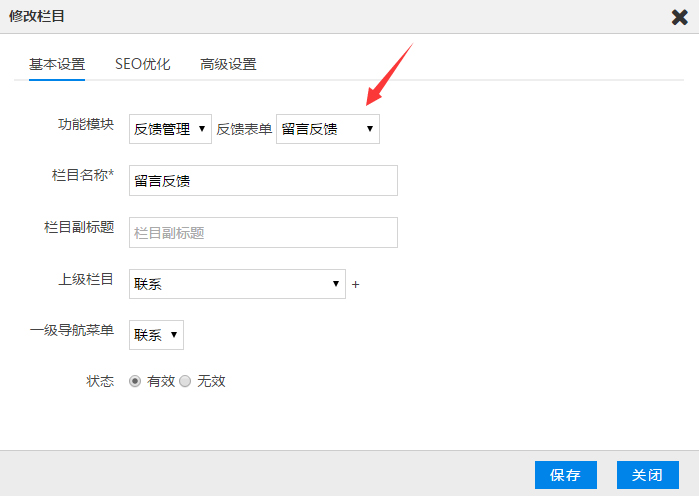Open the 上级栏目 dropdown set to 联系
The height and width of the screenshot is (496, 699).
click(237, 284)
